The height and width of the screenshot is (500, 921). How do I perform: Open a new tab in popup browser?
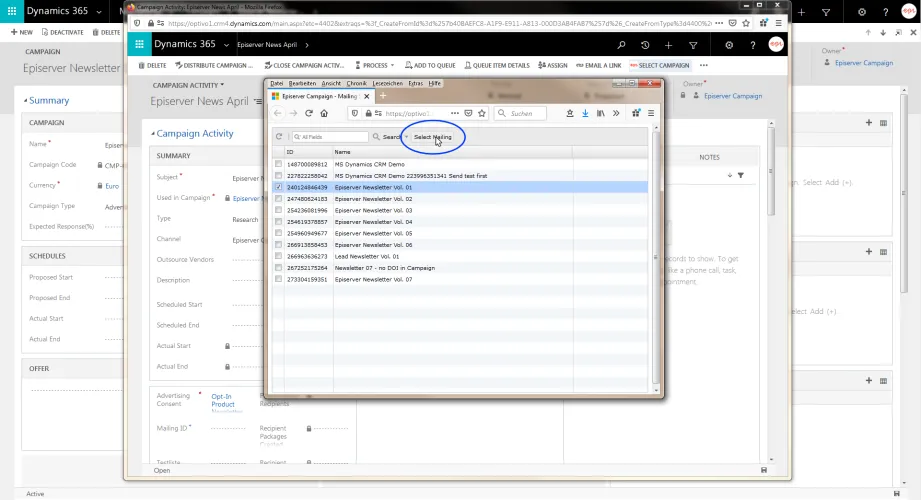(x=383, y=96)
